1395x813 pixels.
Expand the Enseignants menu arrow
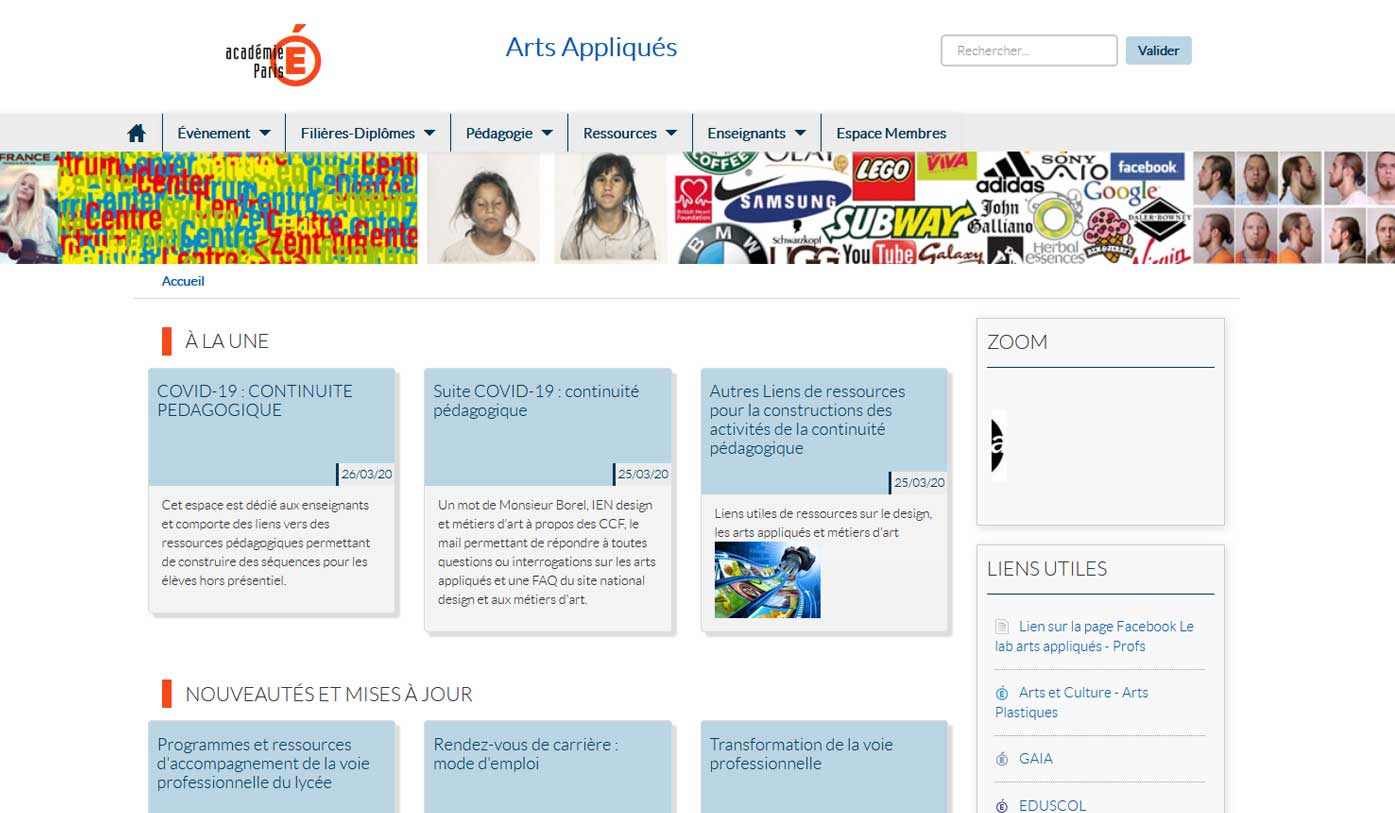(x=800, y=133)
